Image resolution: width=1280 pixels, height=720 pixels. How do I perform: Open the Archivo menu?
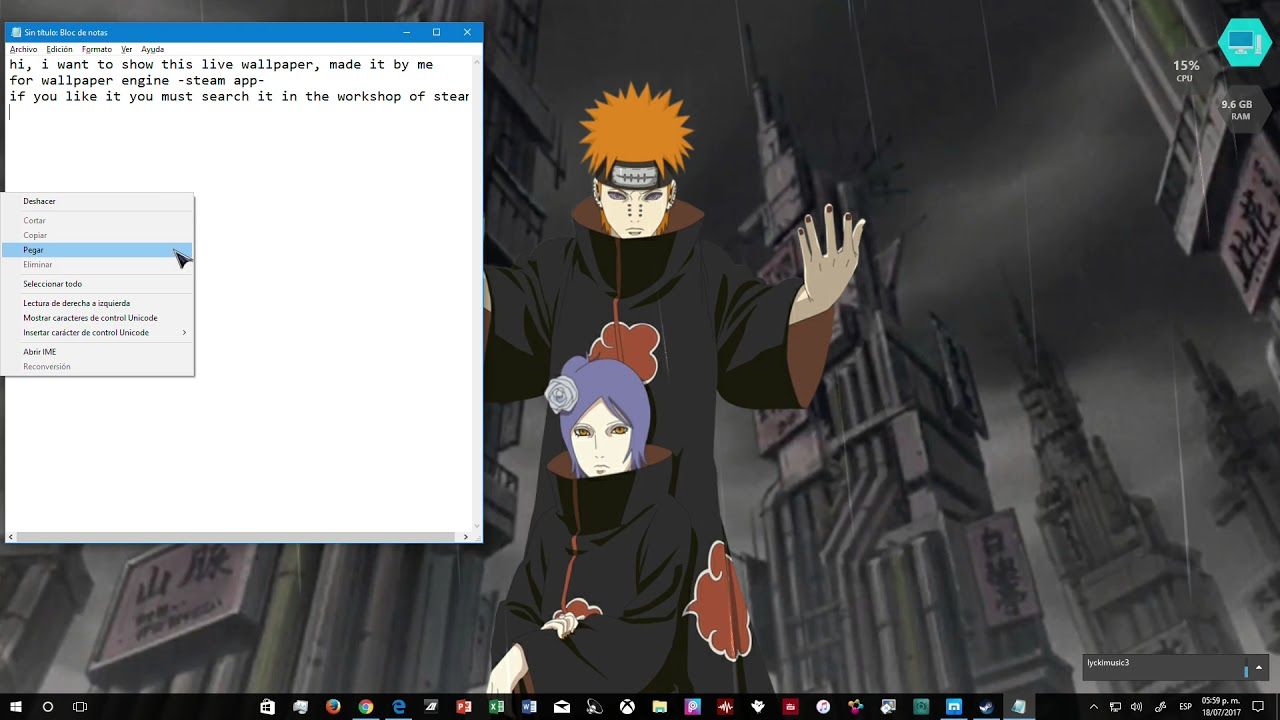(x=23, y=49)
